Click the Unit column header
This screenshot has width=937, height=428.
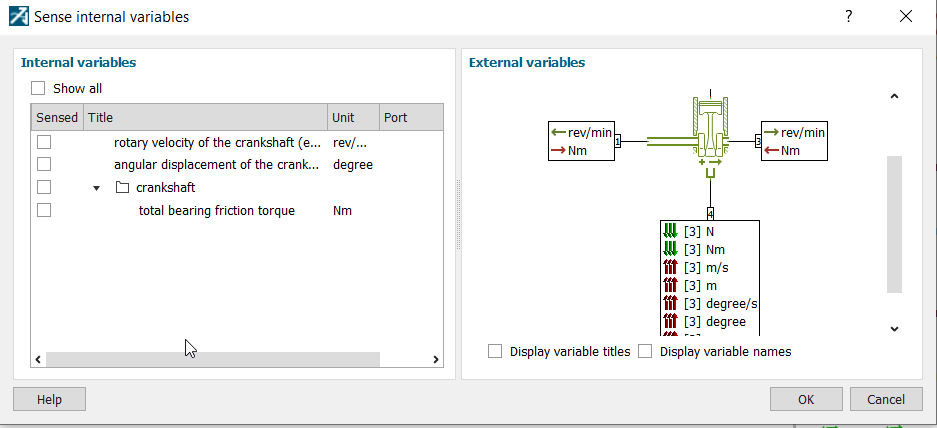pyautogui.click(x=353, y=117)
